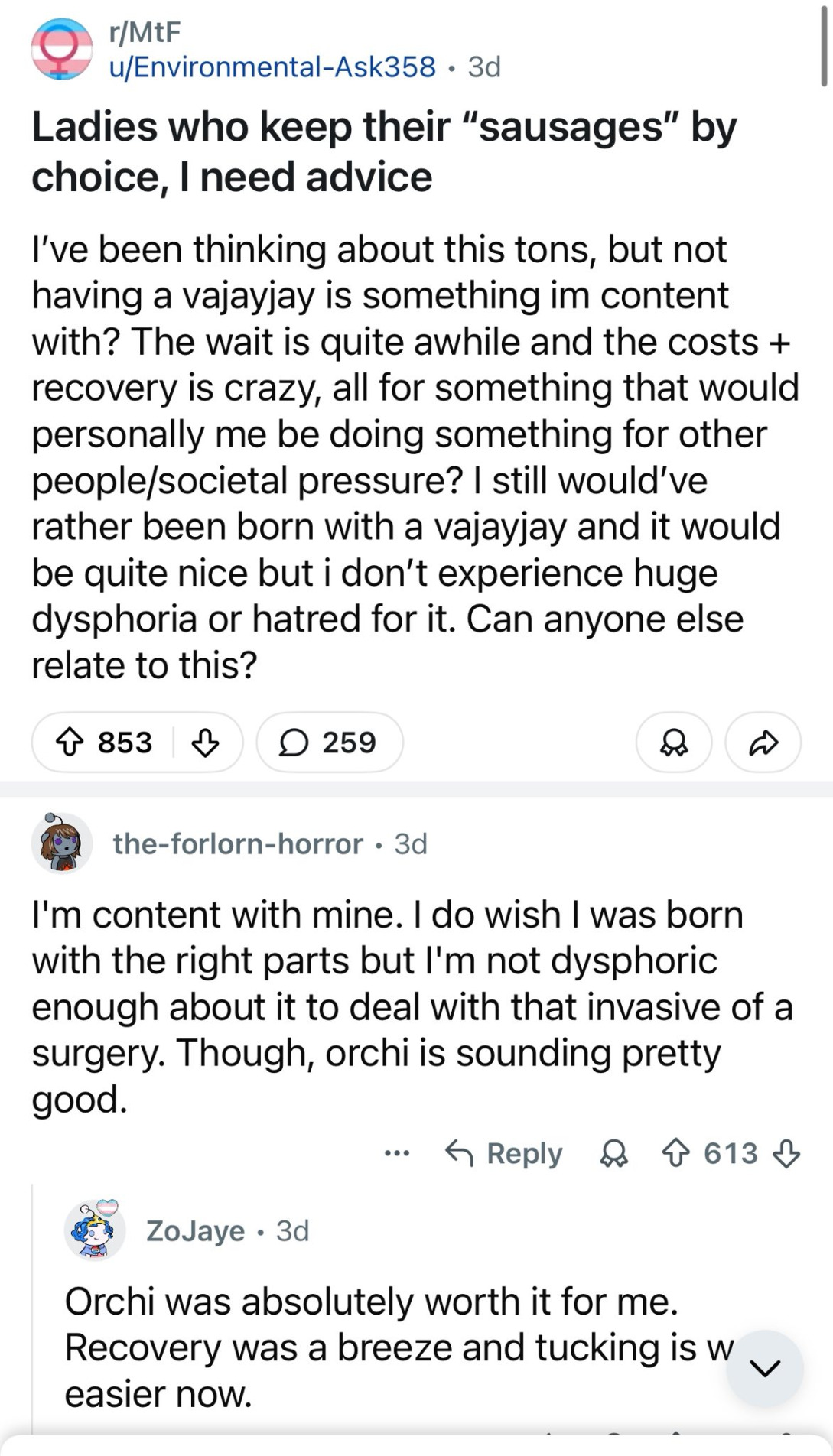Screen dimensions: 833x1456
Task: Open the 259 comments button
Action: coord(329,743)
